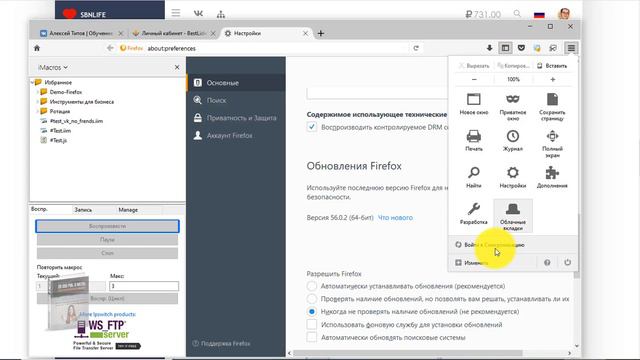640x360 pixels.
Task: Select check for updates but let me choose
Action: (311, 298)
